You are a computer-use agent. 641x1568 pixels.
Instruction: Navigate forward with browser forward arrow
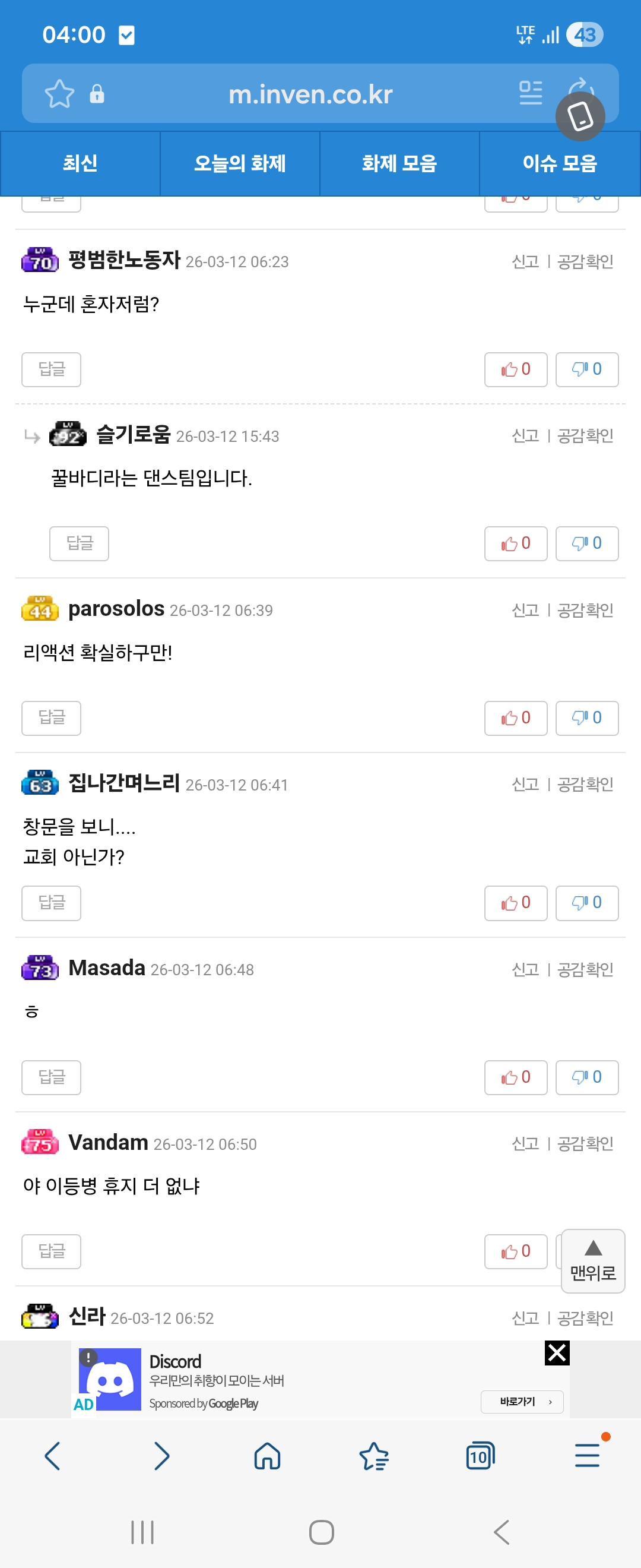161,1456
